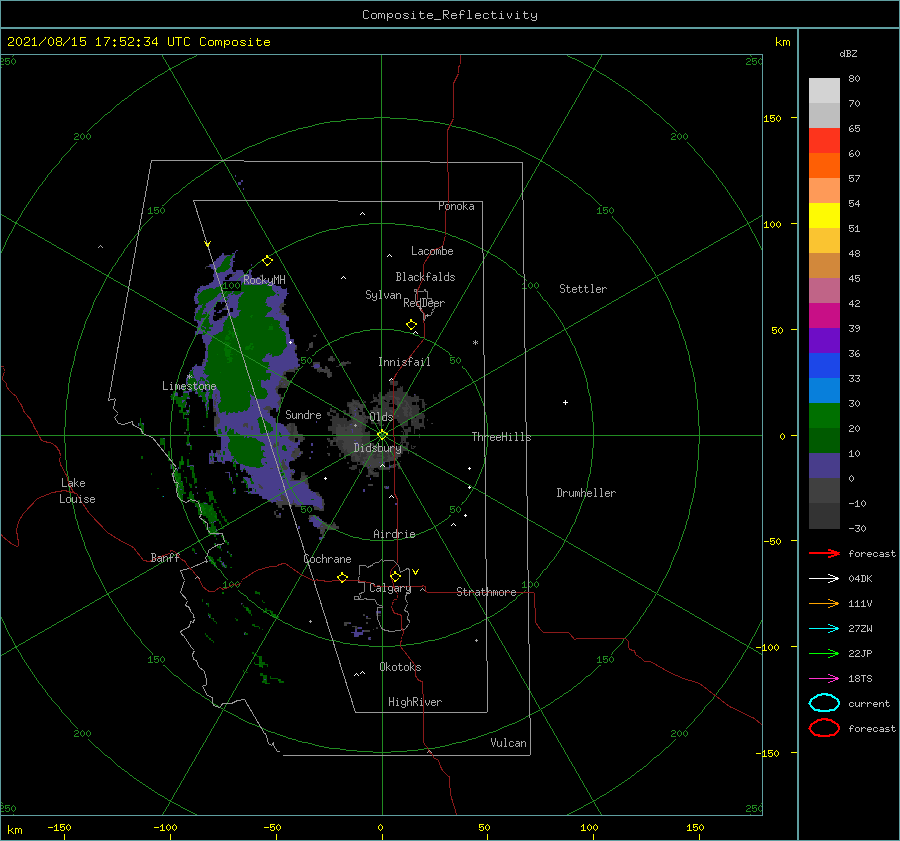This screenshot has height=841, width=900.
Task: Pick the cyan 27ZW arrow symbol
Action: pos(824,628)
